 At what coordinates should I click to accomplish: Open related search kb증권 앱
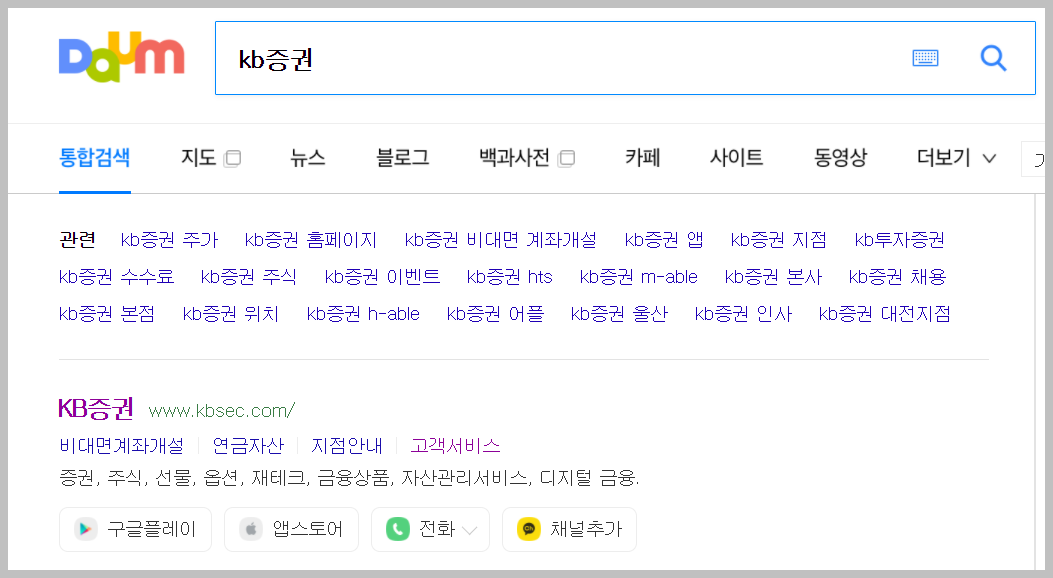click(663, 240)
